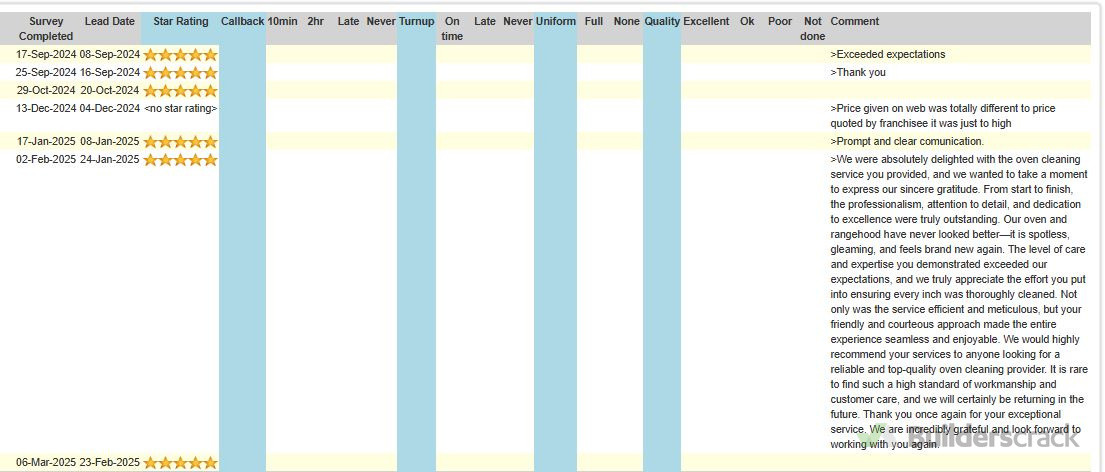Click the Survey Completed column header

tap(46, 28)
